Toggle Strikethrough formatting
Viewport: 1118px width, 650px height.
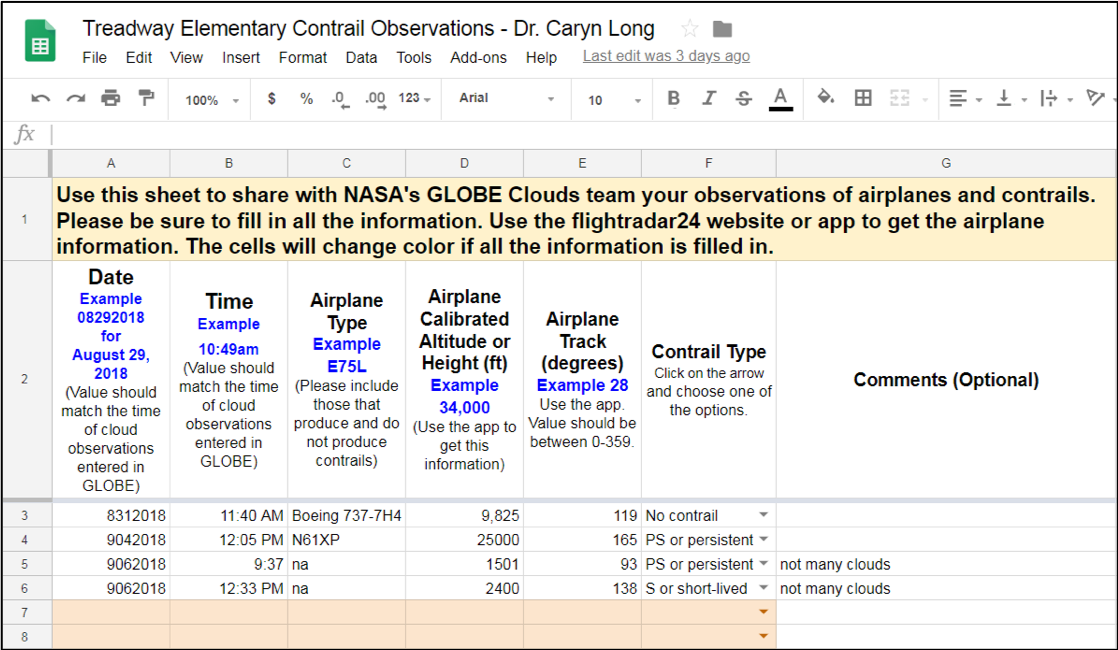tap(743, 98)
